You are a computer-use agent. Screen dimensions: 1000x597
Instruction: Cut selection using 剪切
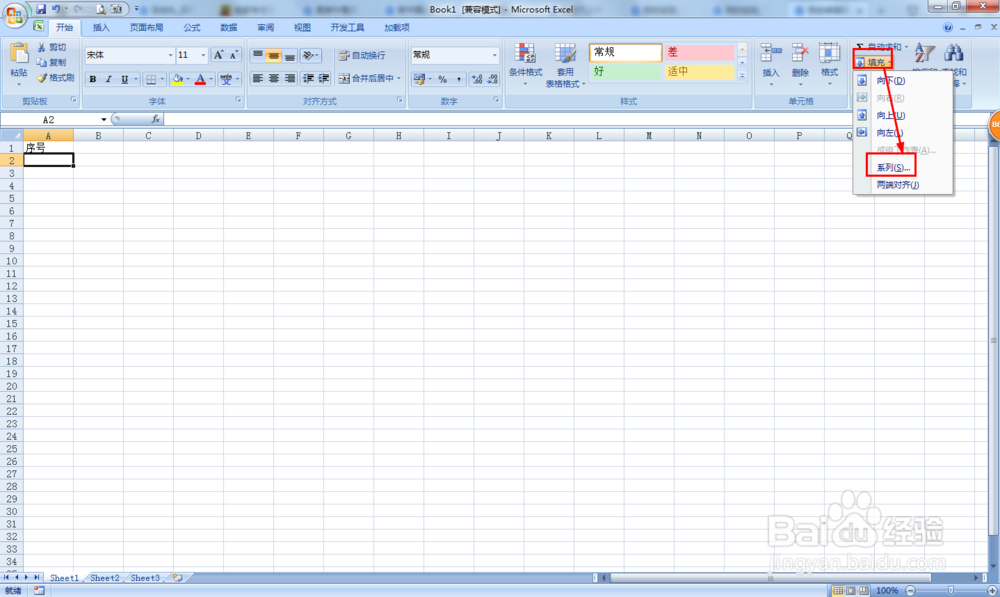click(x=52, y=47)
